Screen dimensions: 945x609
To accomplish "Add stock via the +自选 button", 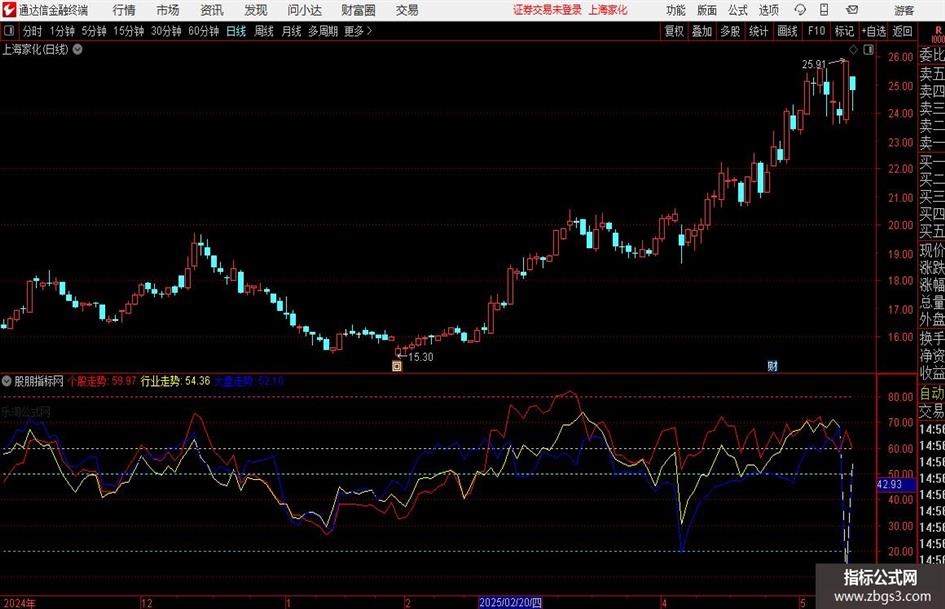I will click(873, 31).
